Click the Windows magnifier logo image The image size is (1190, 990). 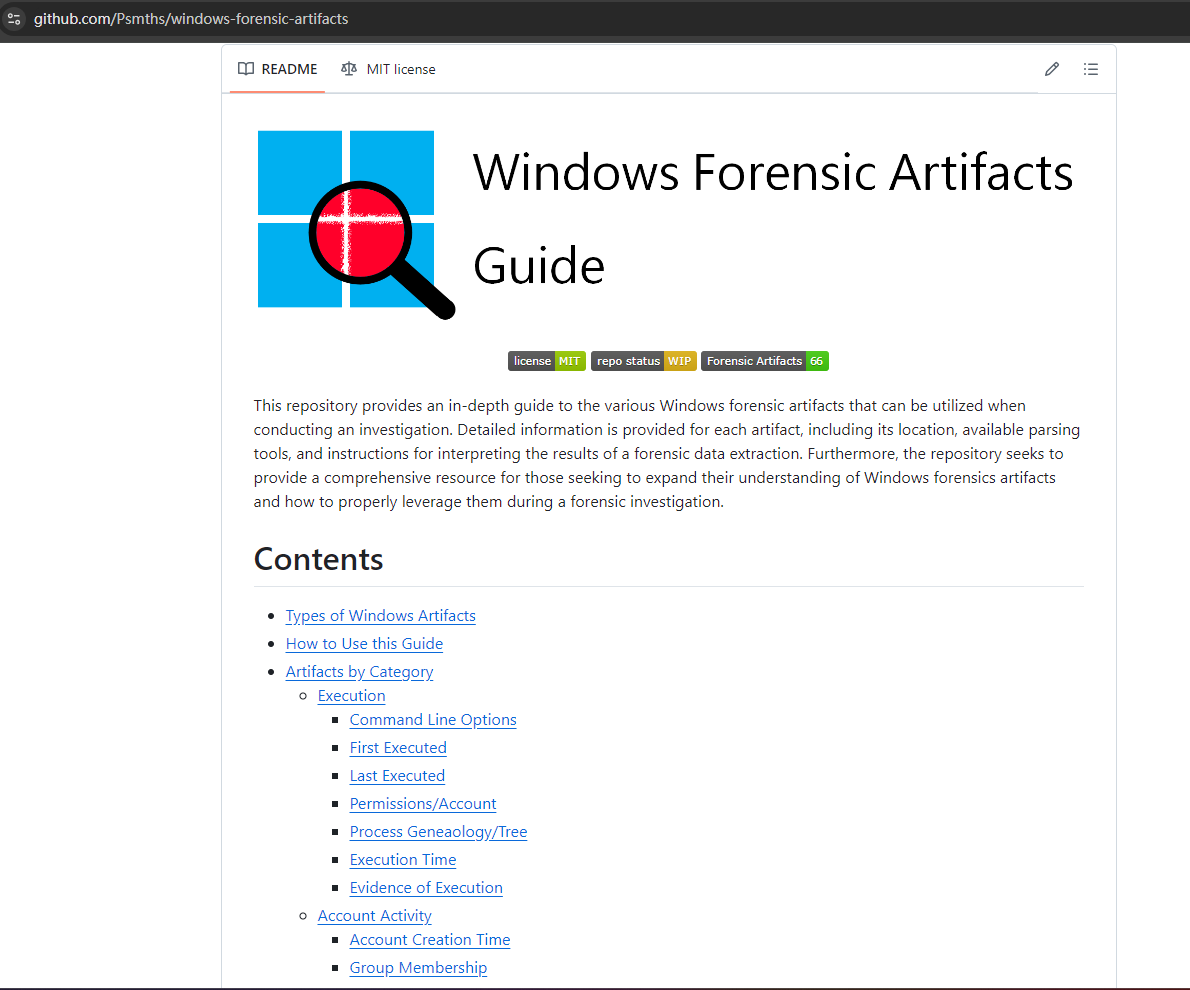(x=356, y=225)
